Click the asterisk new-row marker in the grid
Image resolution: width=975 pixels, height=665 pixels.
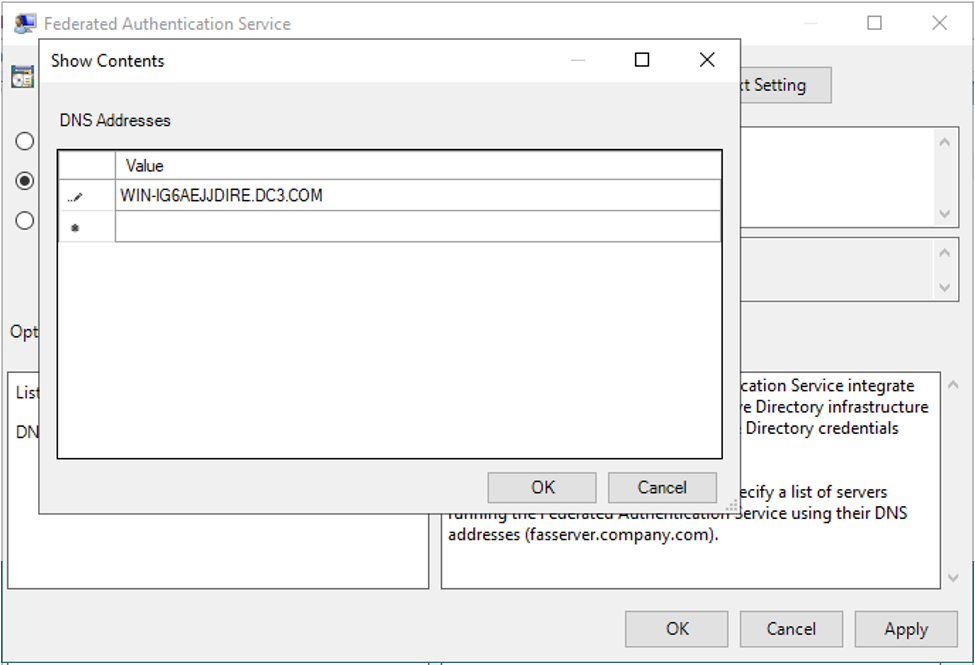[76, 228]
